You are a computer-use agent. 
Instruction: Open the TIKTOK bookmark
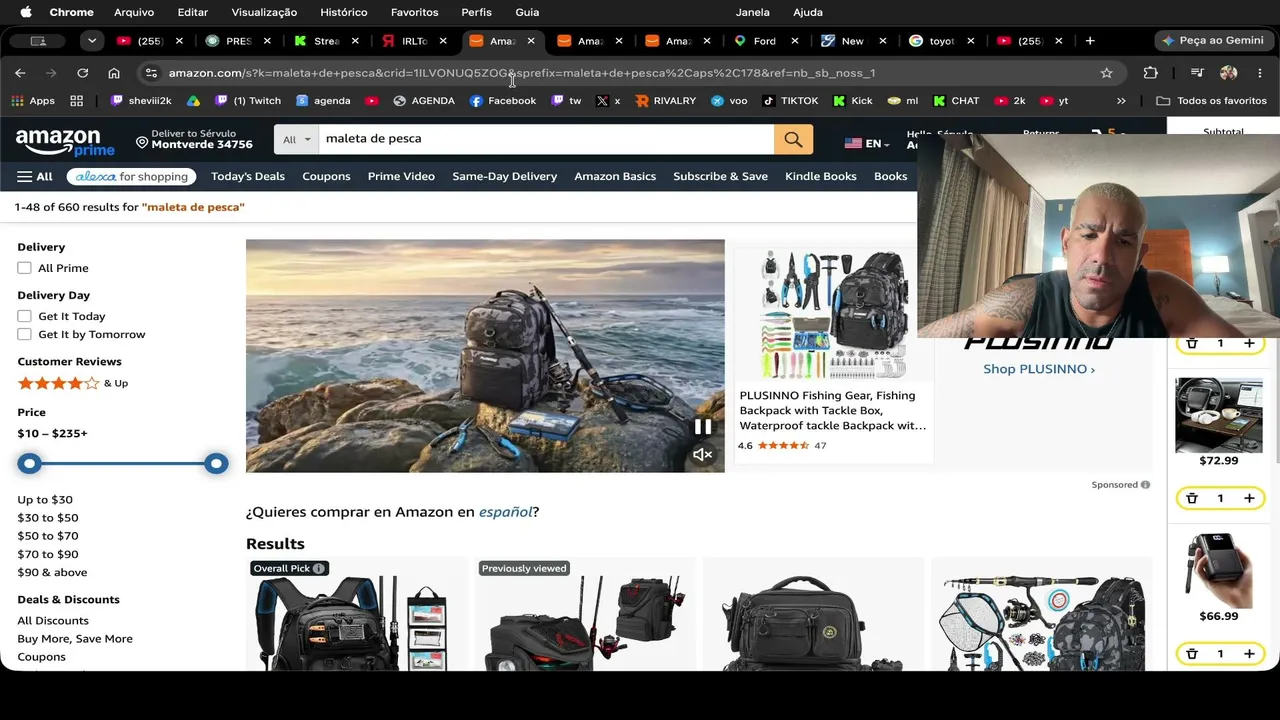tap(790, 101)
